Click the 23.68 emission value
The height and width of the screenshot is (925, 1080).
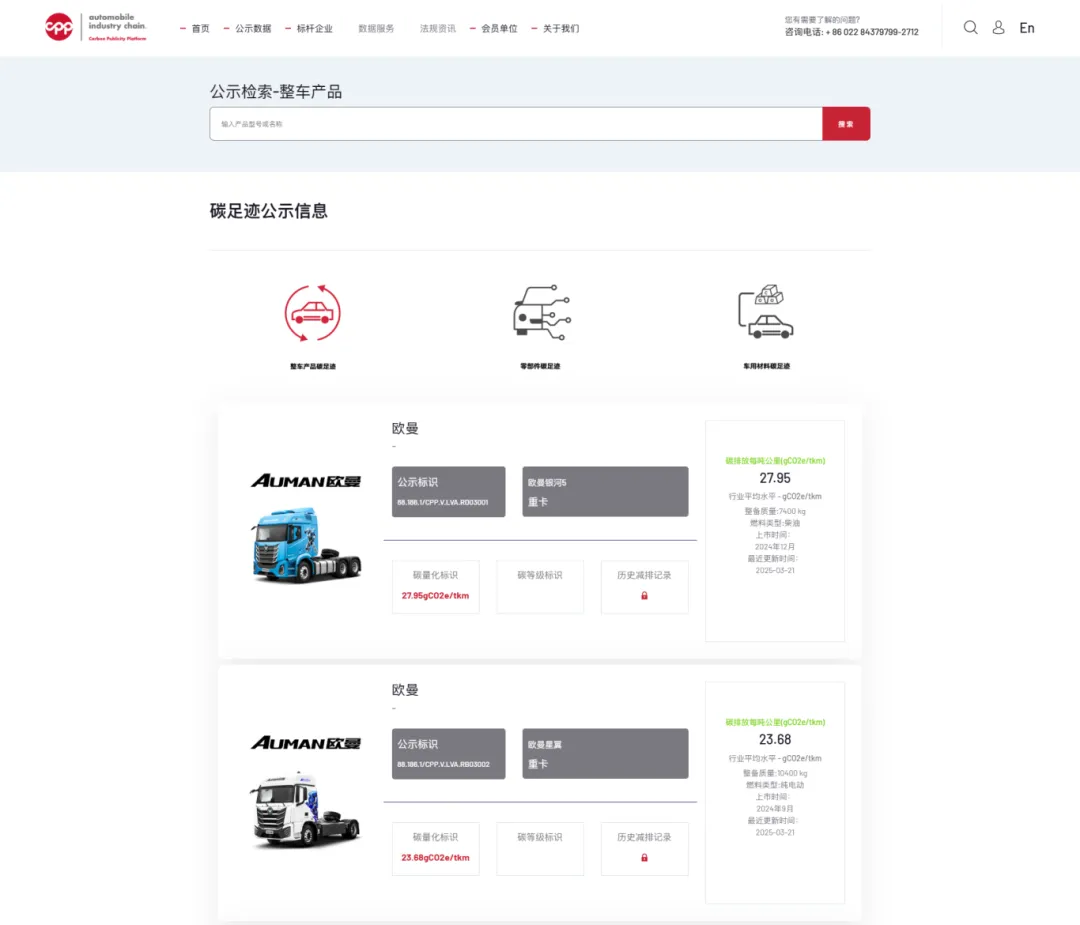pyautogui.click(x=775, y=740)
